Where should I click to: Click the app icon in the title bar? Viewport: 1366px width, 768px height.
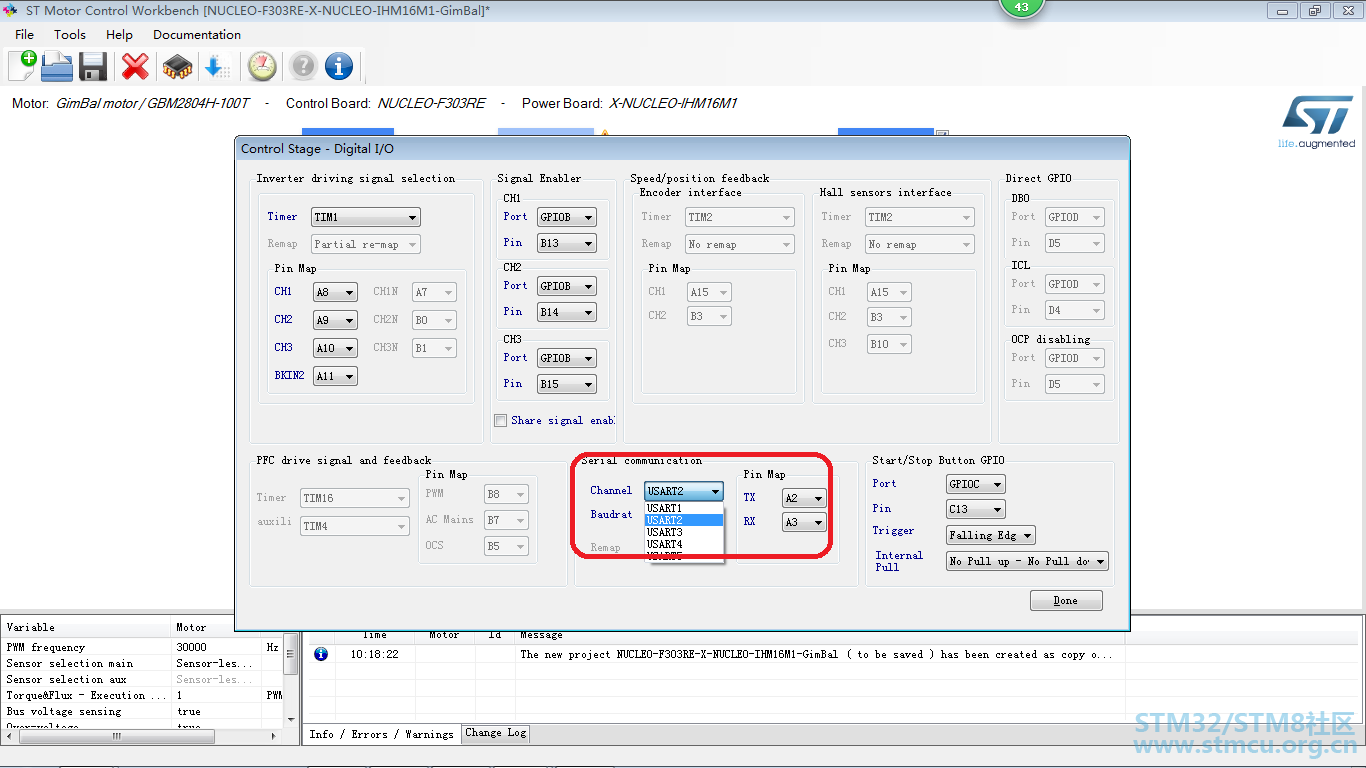pos(11,10)
